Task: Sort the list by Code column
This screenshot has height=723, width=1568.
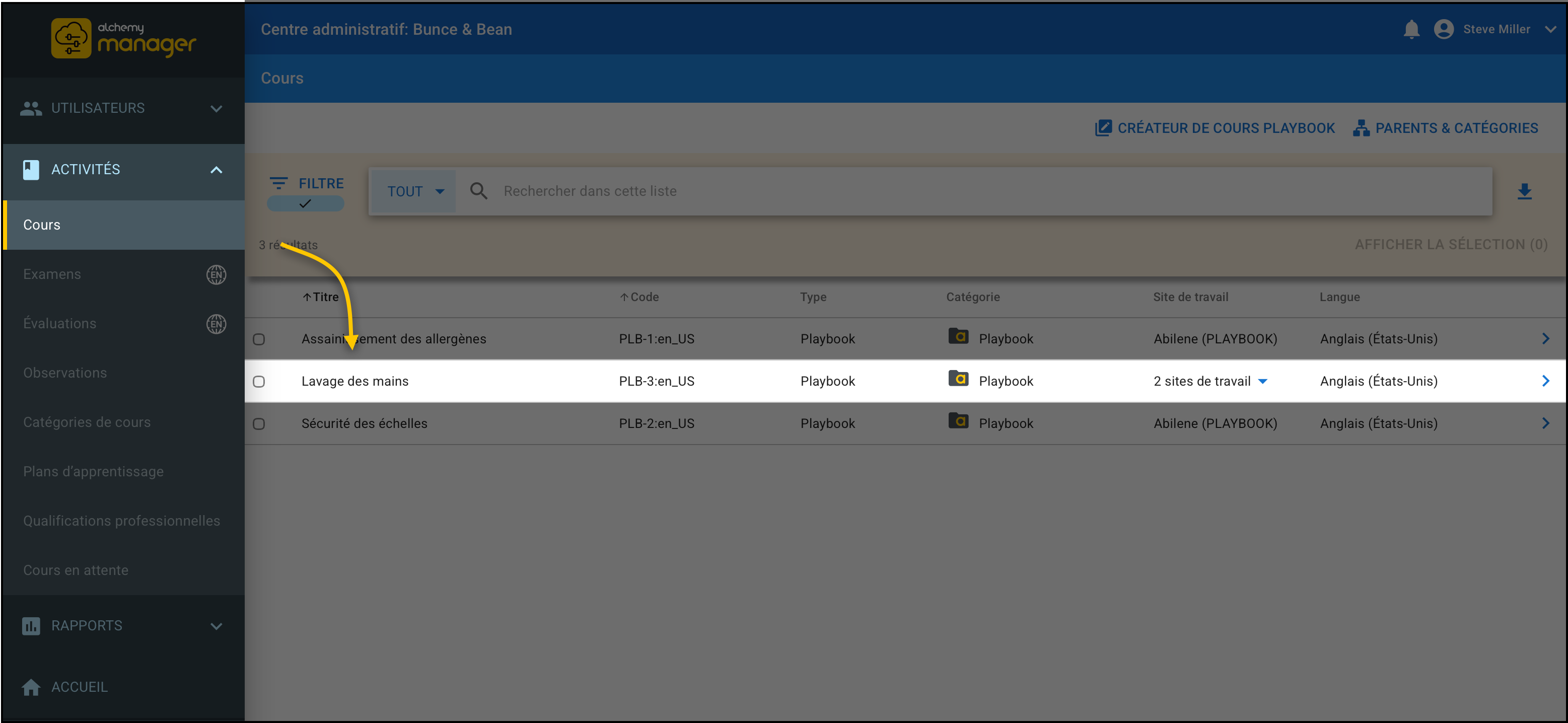Action: click(644, 297)
